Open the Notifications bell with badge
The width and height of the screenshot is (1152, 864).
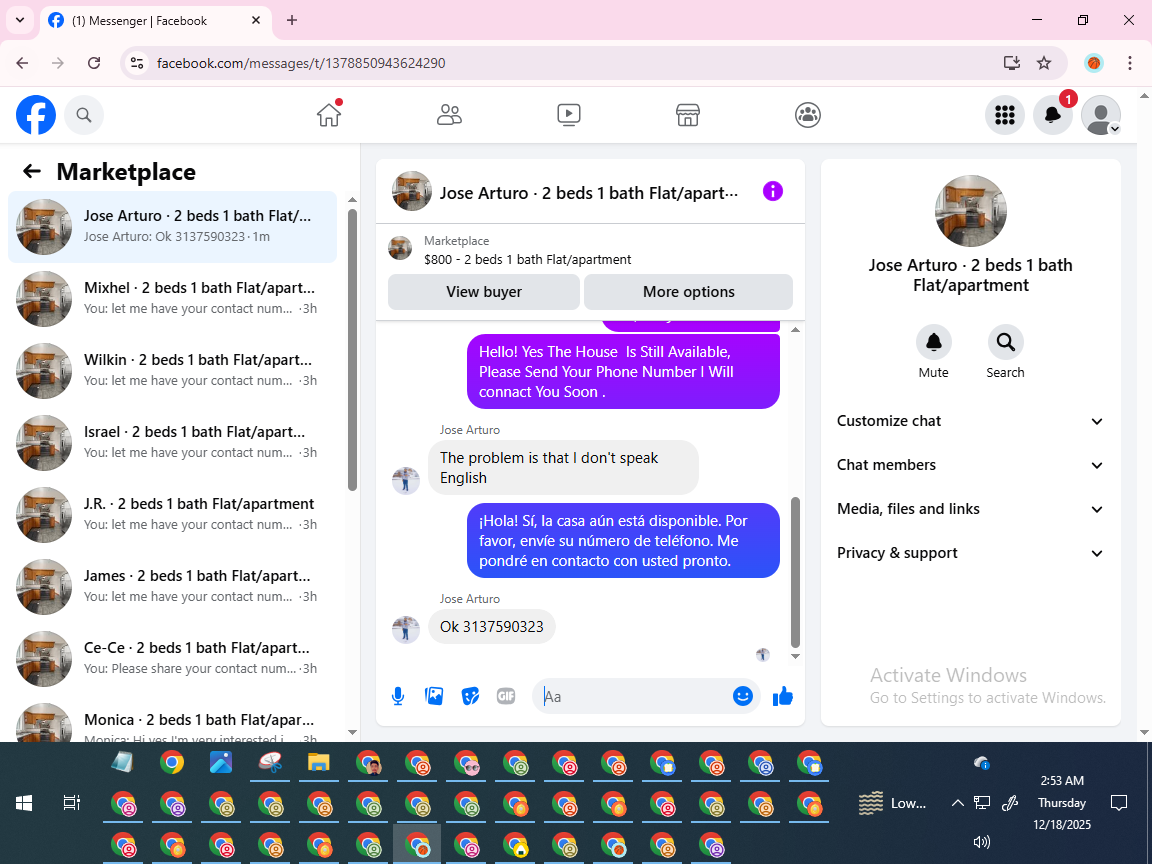[x=1053, y=115]
